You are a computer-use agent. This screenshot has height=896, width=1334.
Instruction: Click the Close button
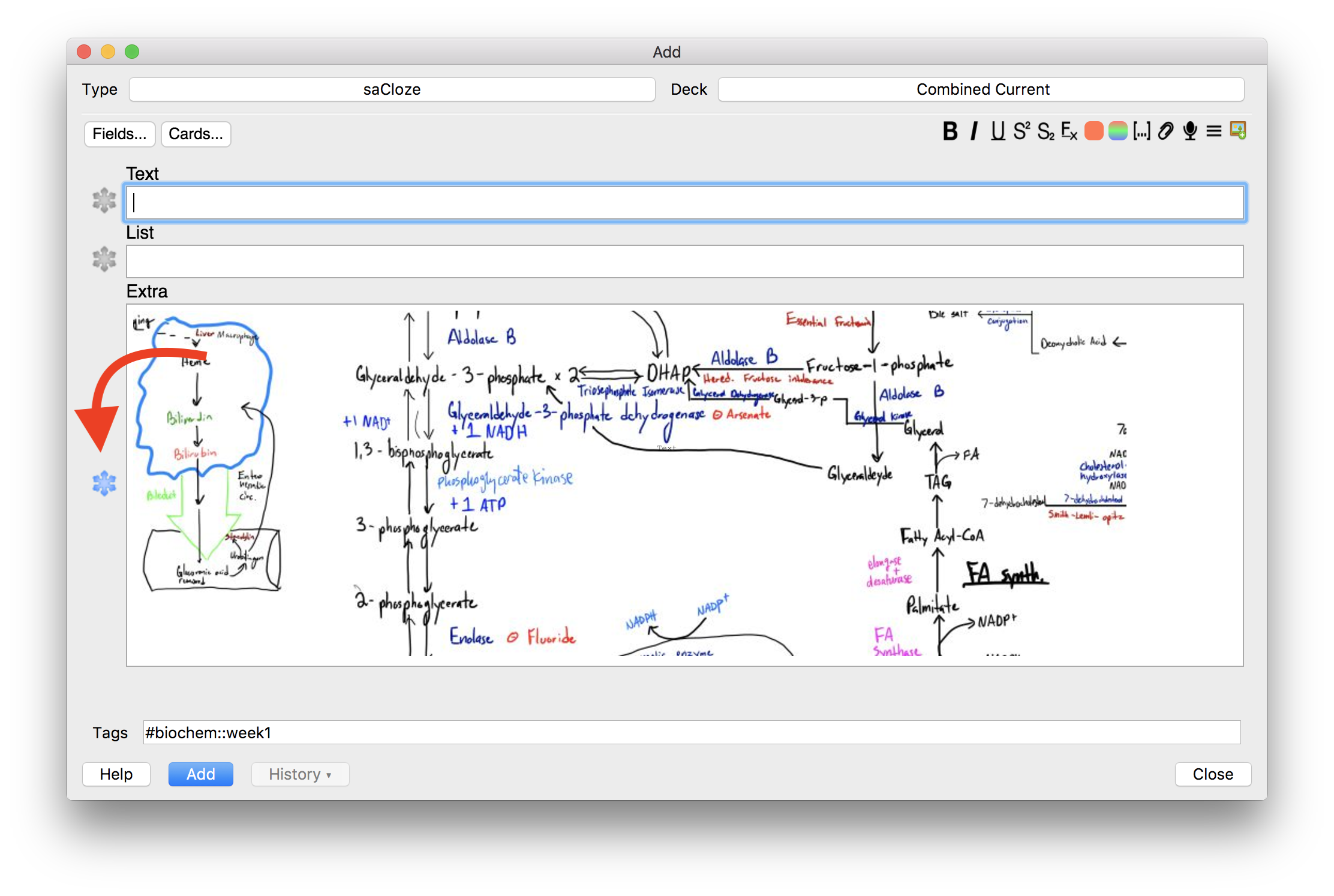tap(1213, 774)
